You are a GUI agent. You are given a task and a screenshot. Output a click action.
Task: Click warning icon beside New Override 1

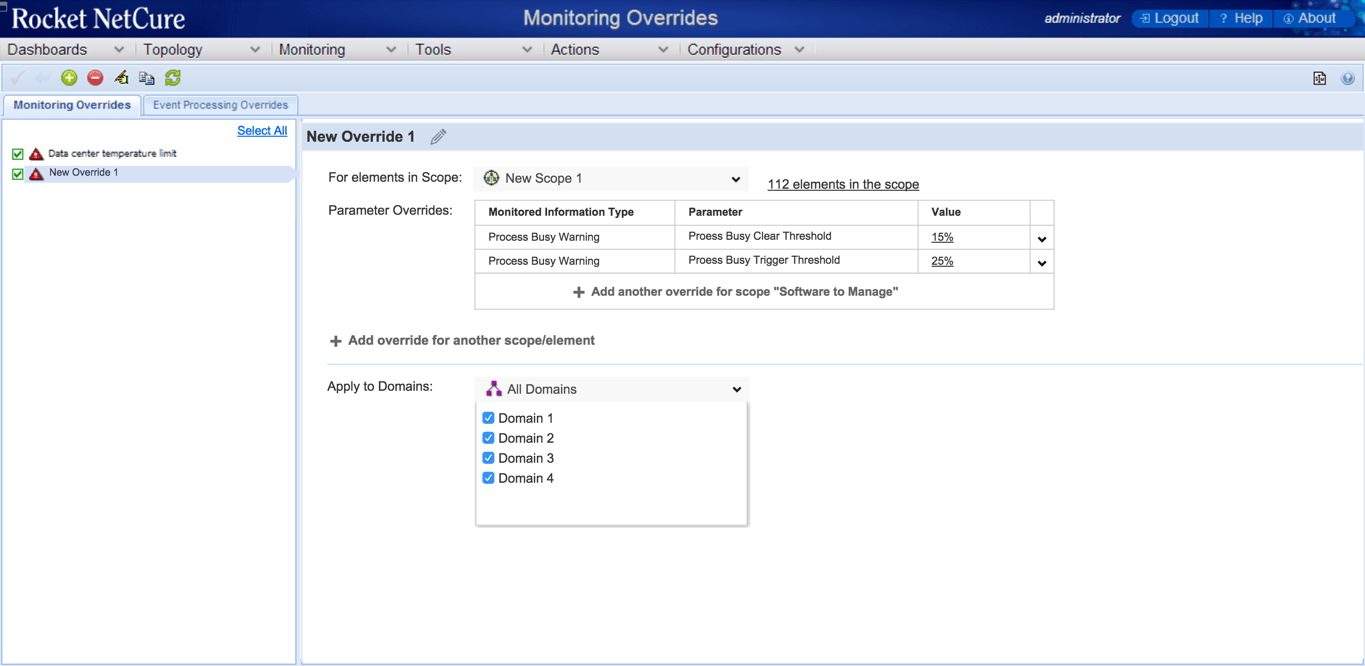[x=36, y=173]
